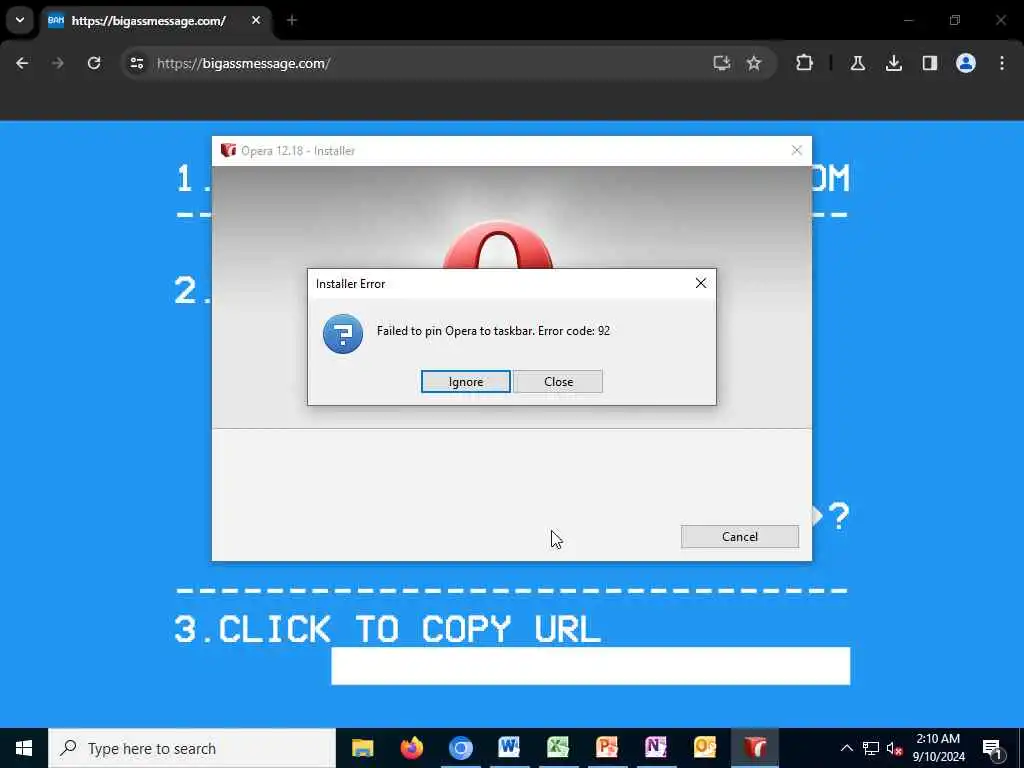Expand the tab search dropdown
The width and height of the screenshot is (1024, 768).
[x=20, y=20]
